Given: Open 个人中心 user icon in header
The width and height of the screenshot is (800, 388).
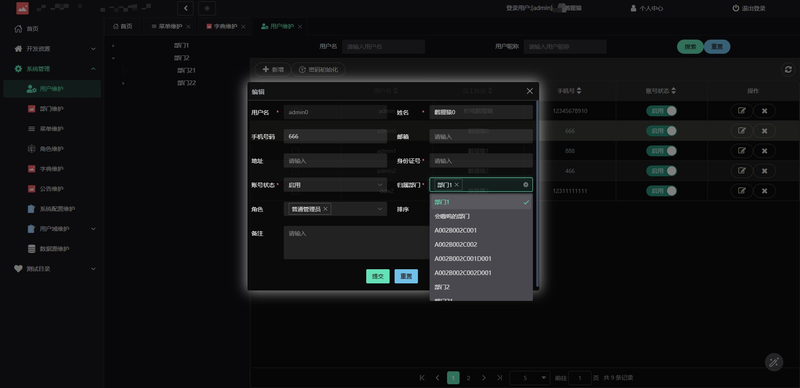Looking at the screenshot, I should click(633, 8).
